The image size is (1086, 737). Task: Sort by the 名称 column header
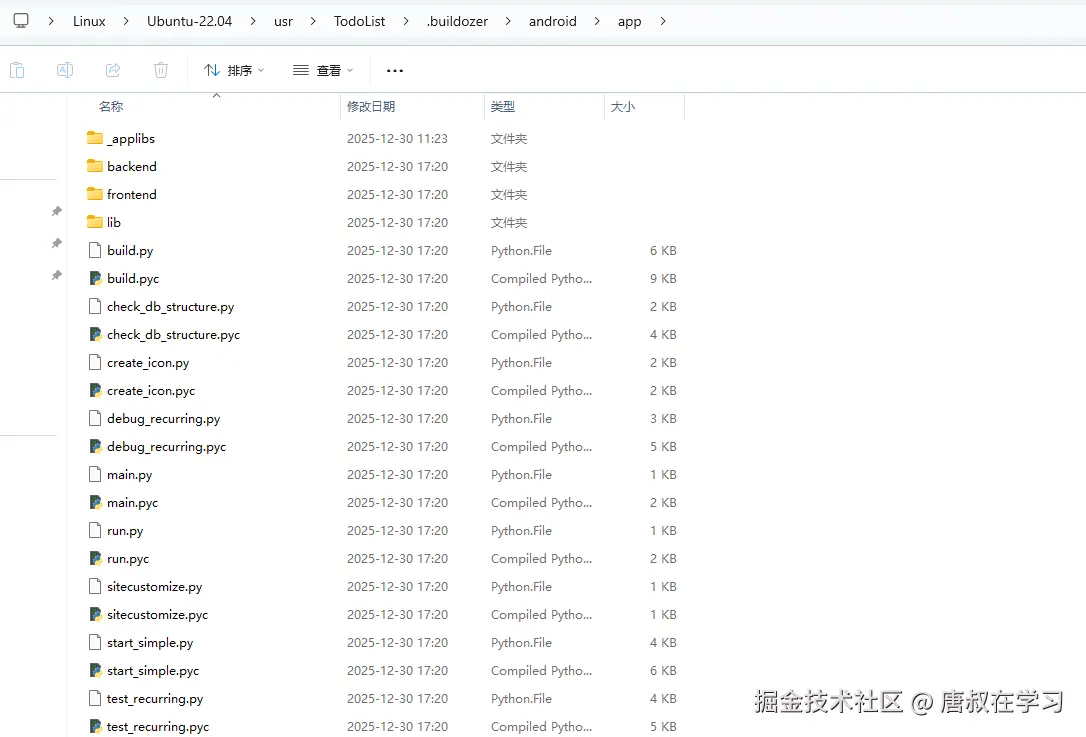111,106
